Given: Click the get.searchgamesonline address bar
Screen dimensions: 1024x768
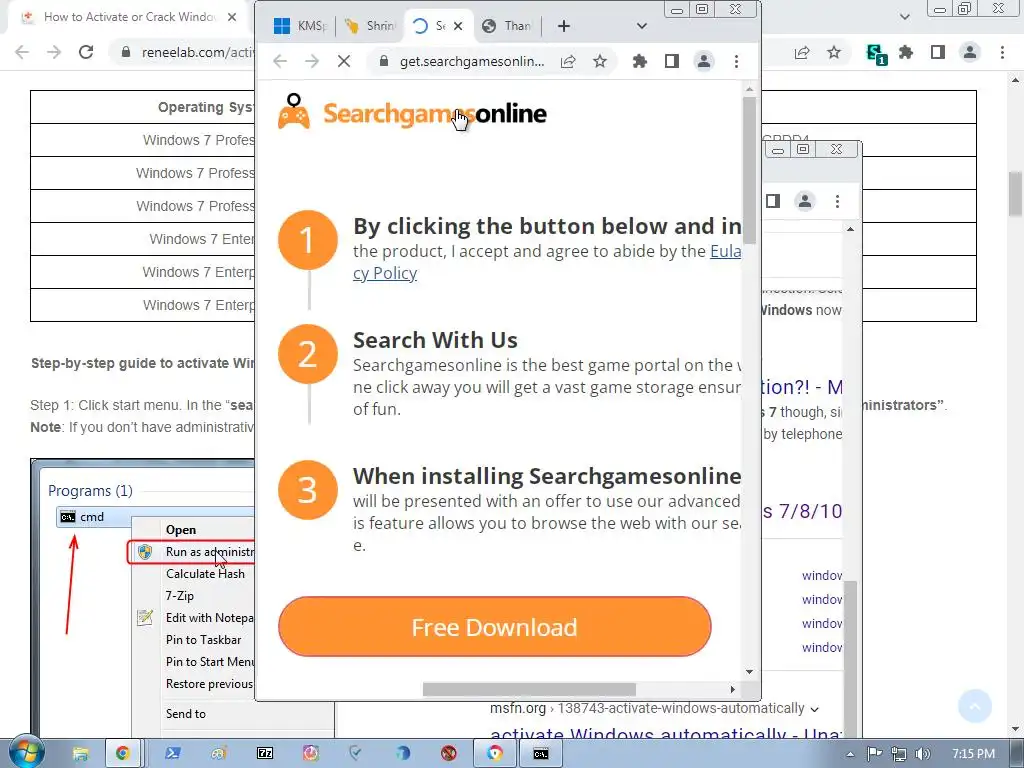Looking at the screenshot, I should tap(472, 61).
